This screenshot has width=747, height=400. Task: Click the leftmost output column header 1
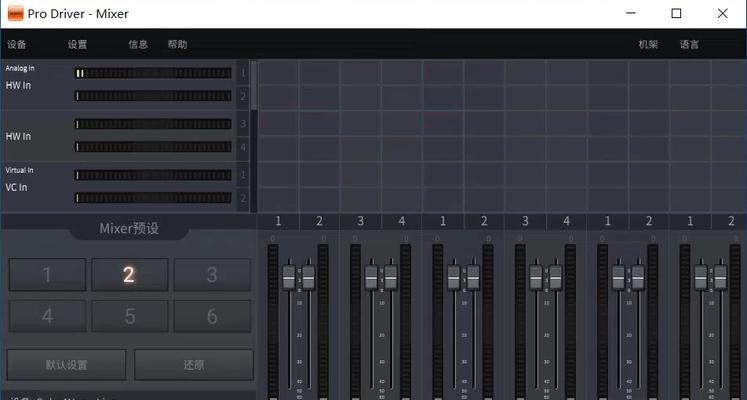tap(278, 221)
